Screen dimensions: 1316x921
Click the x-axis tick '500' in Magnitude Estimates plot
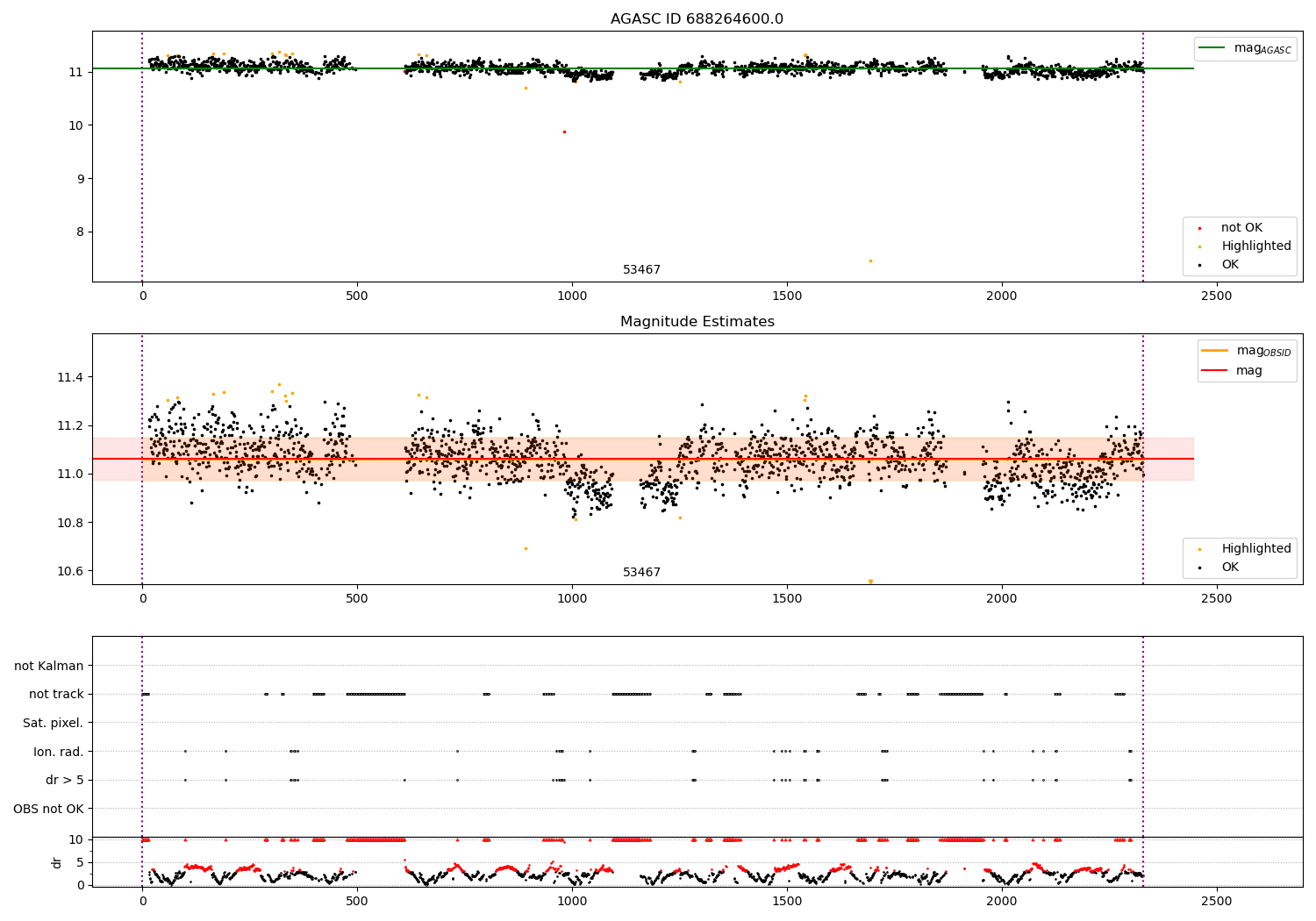coord(357,599)
